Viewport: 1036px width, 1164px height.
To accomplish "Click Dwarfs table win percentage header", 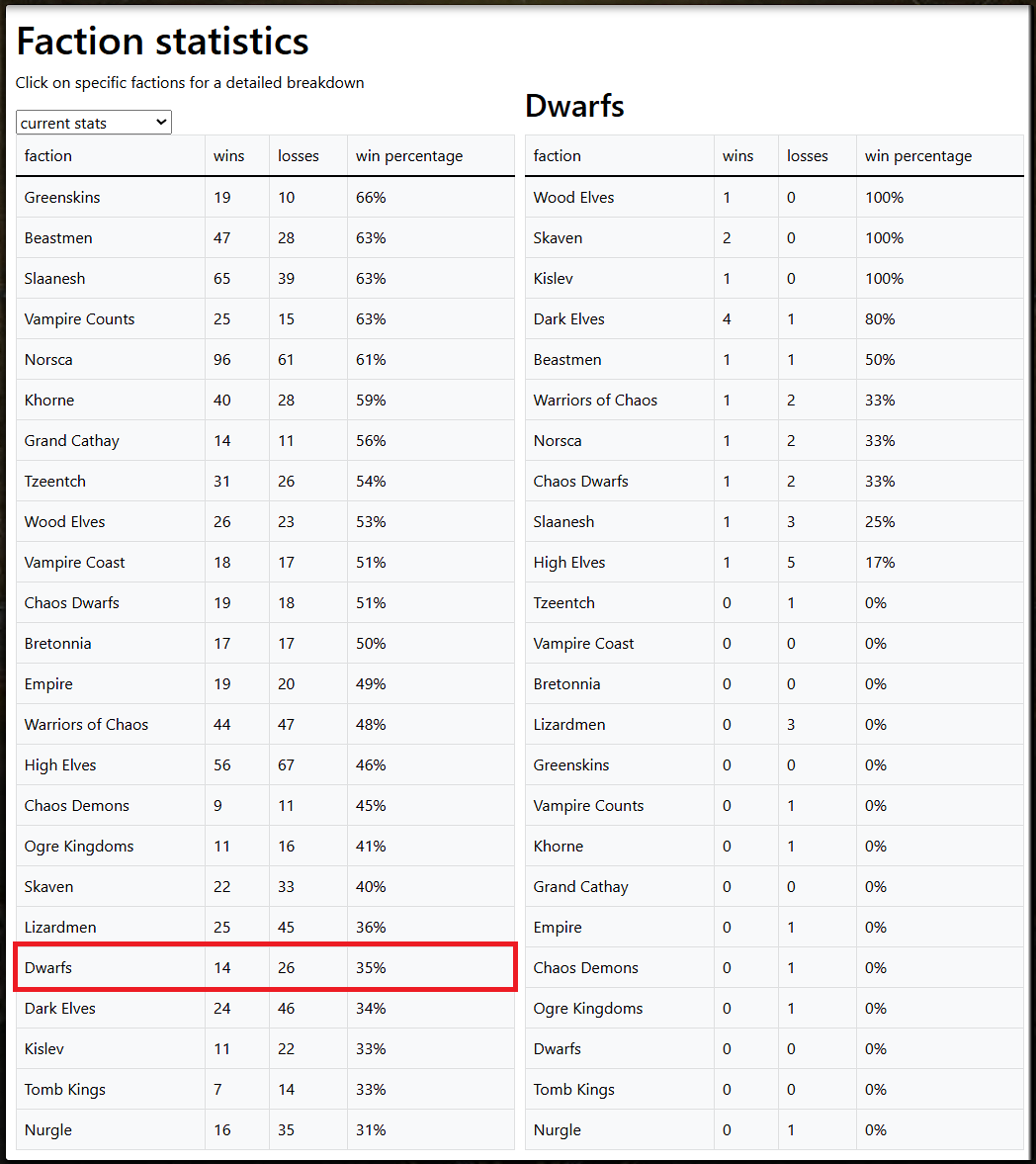I will [x=940, y=156].
